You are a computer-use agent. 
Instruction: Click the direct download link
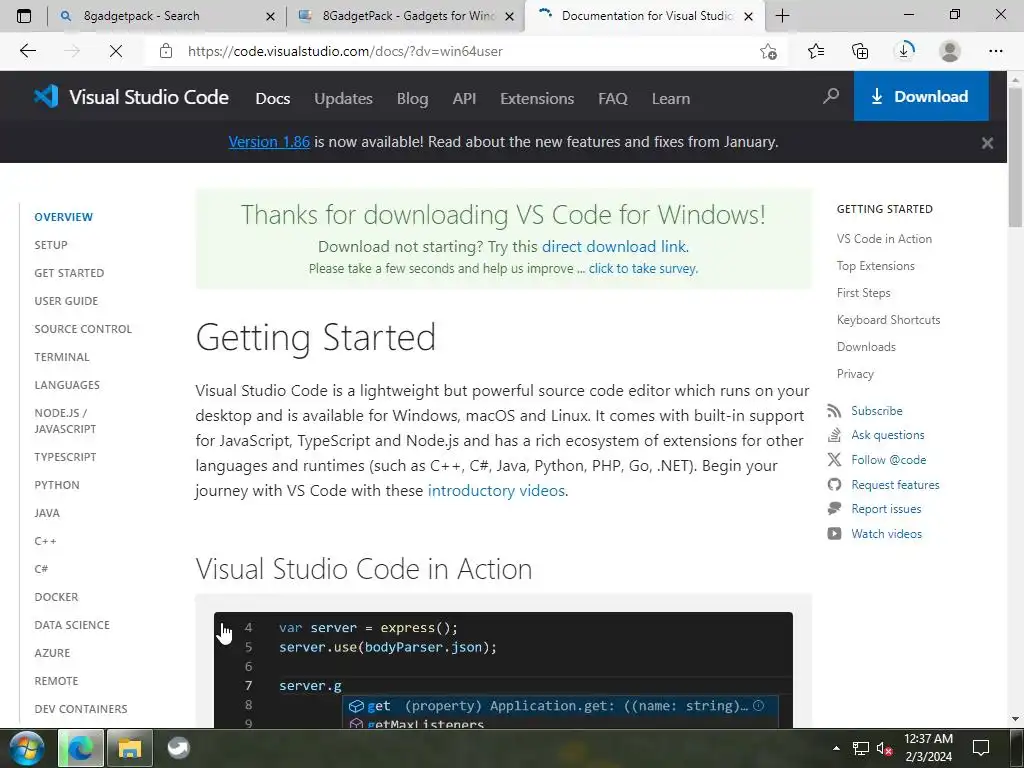[615, 246]
